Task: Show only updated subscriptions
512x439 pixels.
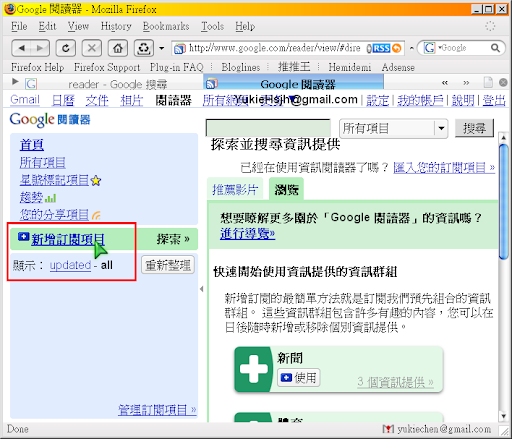Action: (x=70, y=265)
